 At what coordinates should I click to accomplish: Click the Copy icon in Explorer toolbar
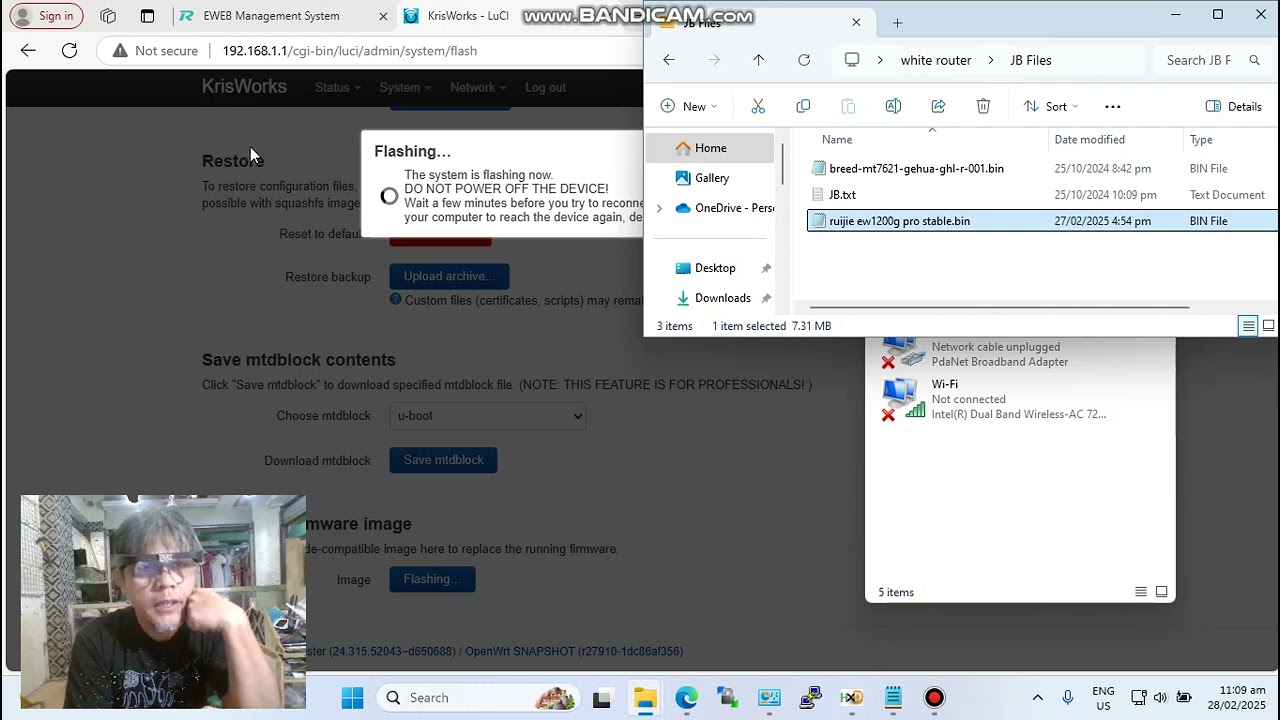(x=803, y=106)
